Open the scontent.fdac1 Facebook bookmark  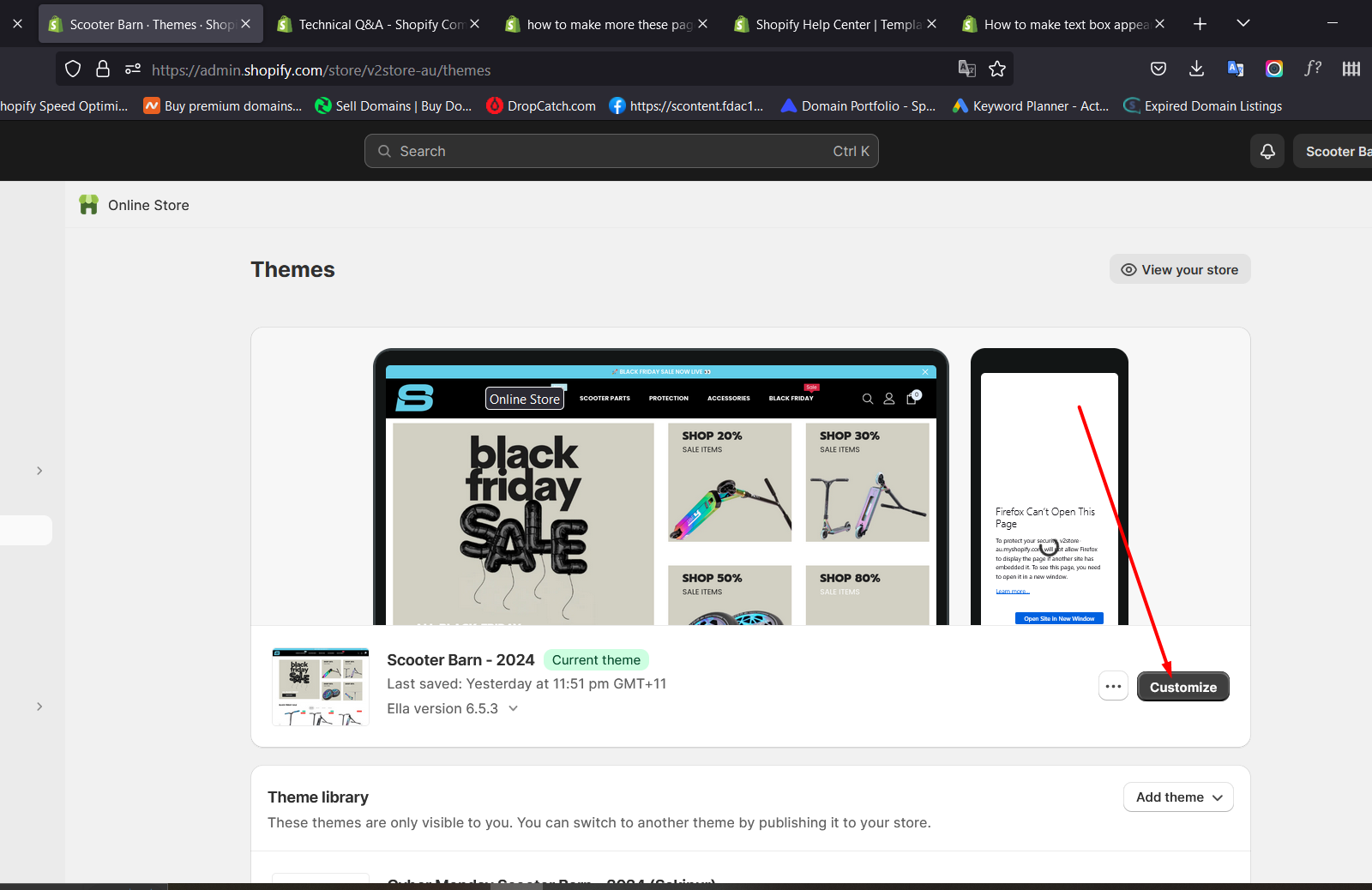686,106
